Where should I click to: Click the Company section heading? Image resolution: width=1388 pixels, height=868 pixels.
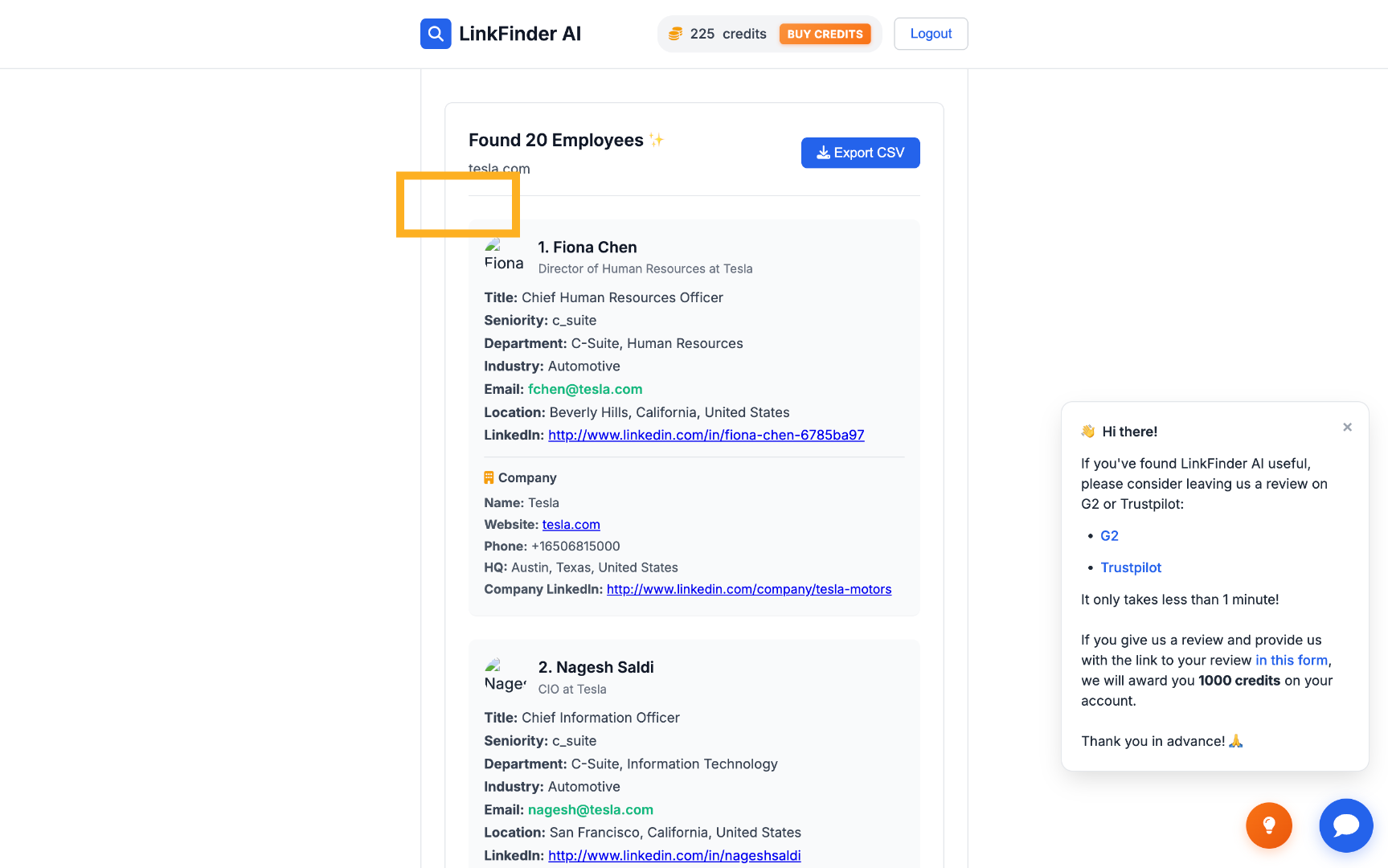pyautogui.click(x=527, y=477)
